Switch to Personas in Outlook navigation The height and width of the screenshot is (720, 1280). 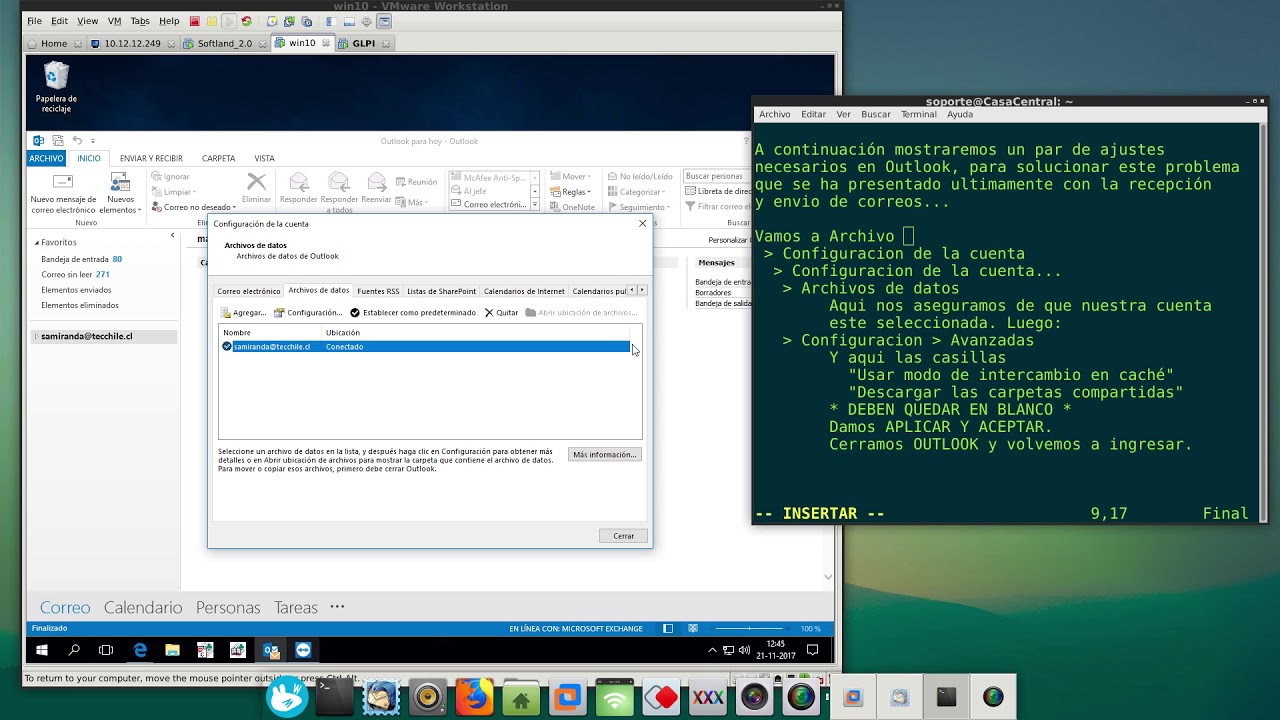(228, 607)
